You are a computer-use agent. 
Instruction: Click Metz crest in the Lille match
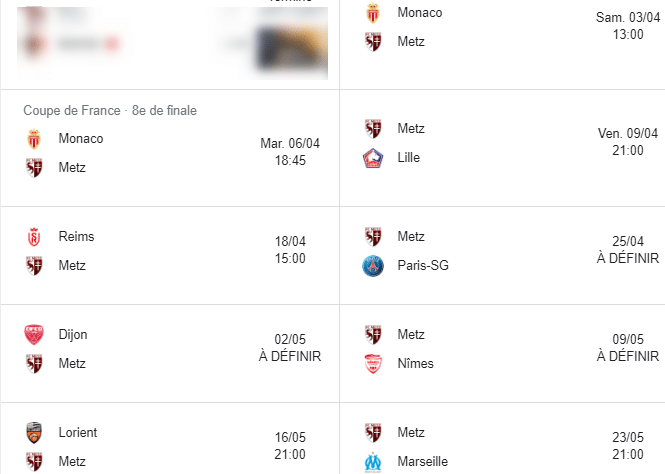(373, 129)
